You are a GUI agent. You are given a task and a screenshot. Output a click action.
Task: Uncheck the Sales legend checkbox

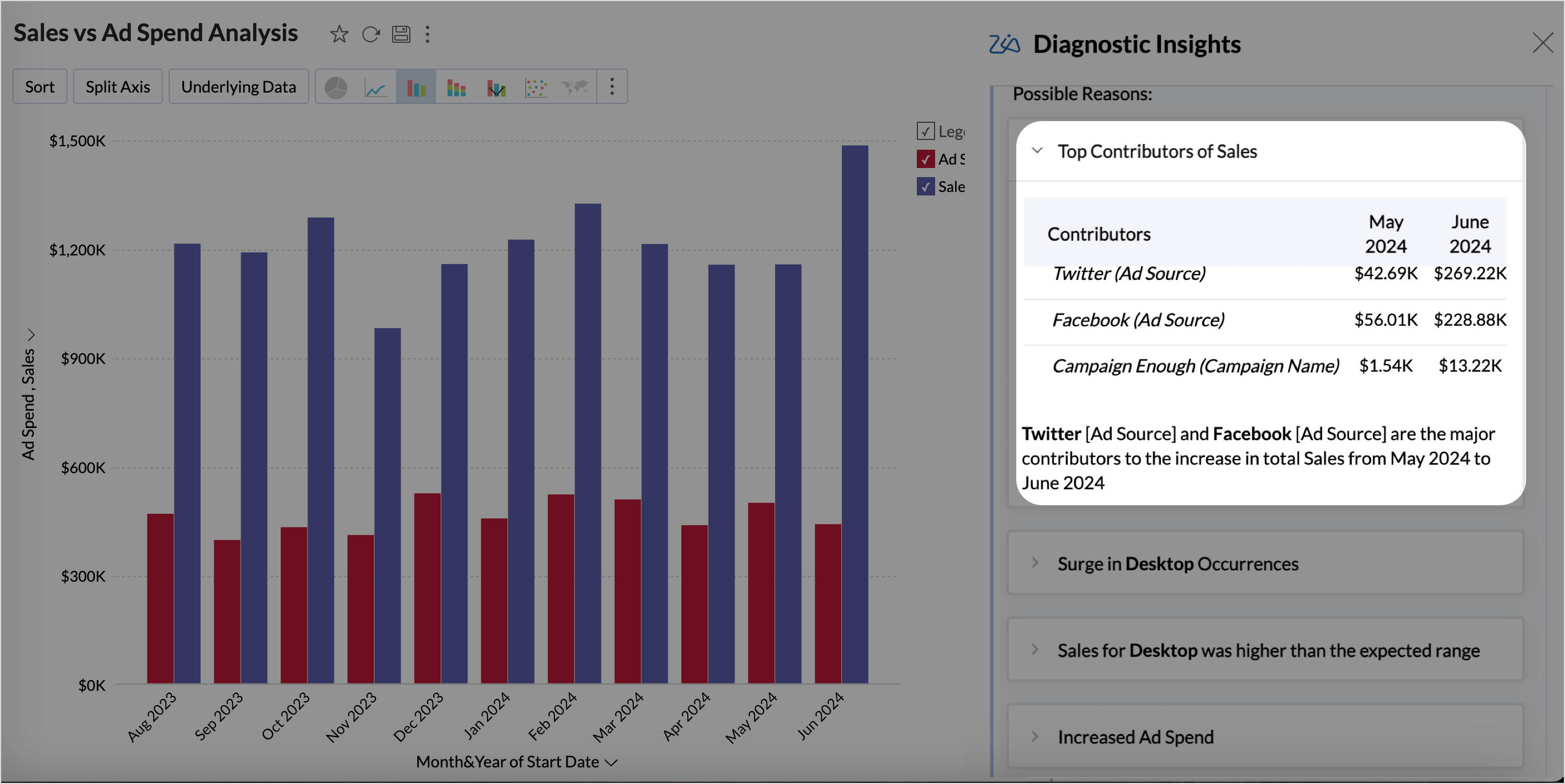tap(925, 186)
